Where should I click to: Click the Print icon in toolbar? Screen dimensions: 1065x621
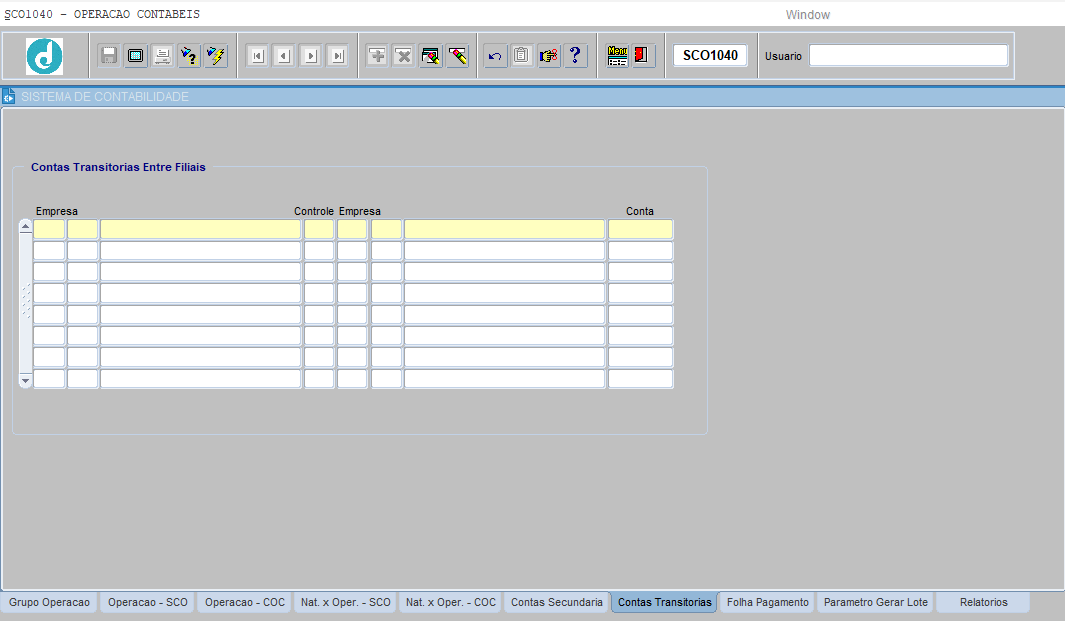tap(162, 56)
